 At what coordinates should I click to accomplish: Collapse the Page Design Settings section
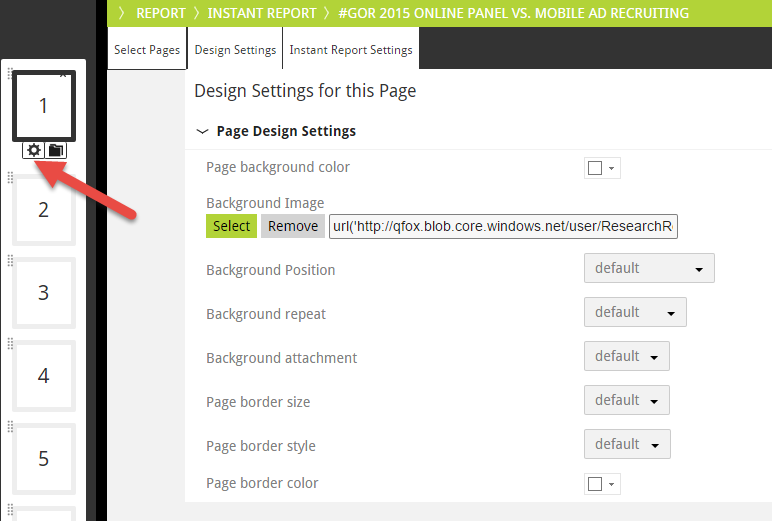pyautogui.click(x=203, y=131)
